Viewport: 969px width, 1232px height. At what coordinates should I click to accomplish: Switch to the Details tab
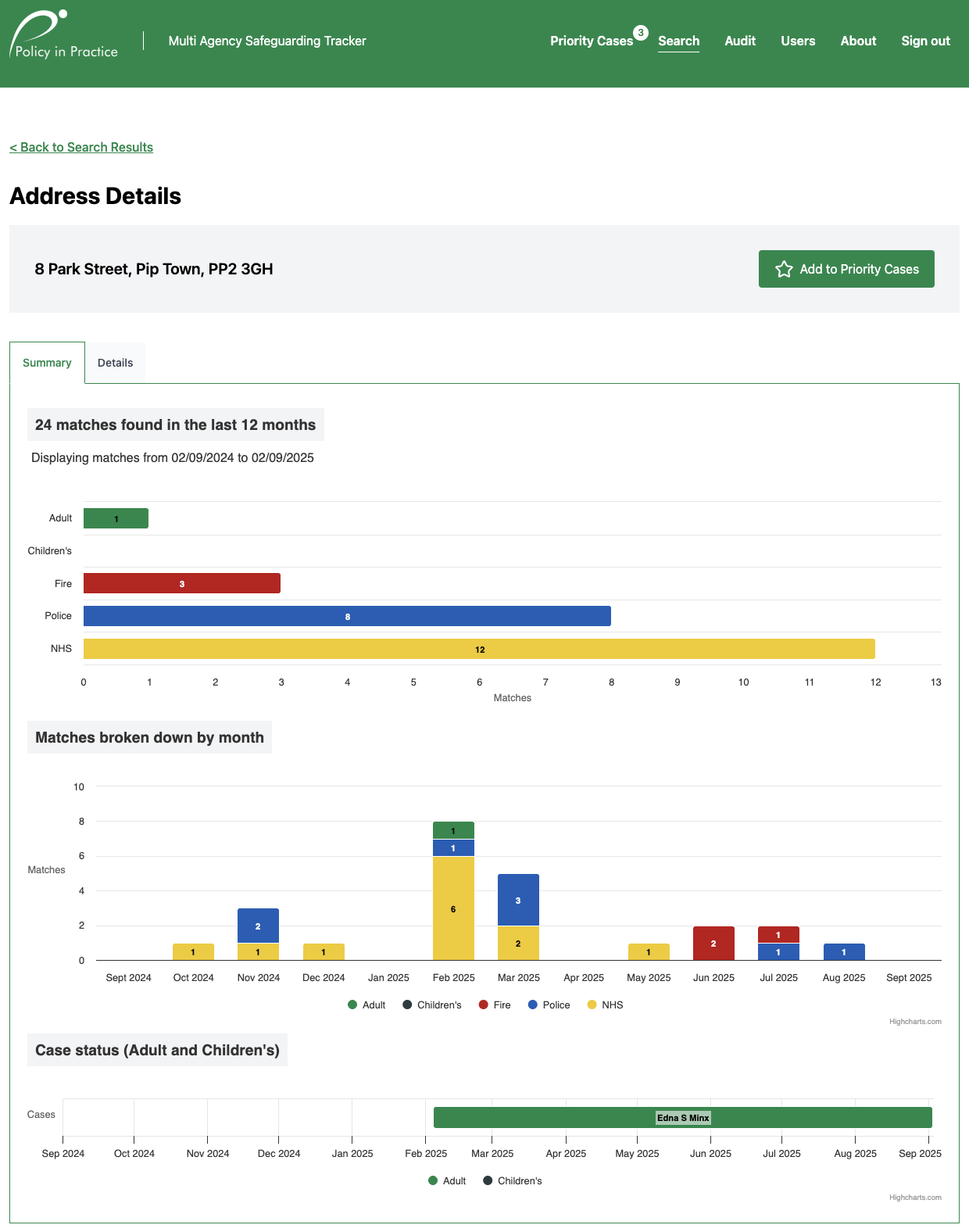click(x=115, y=363)
